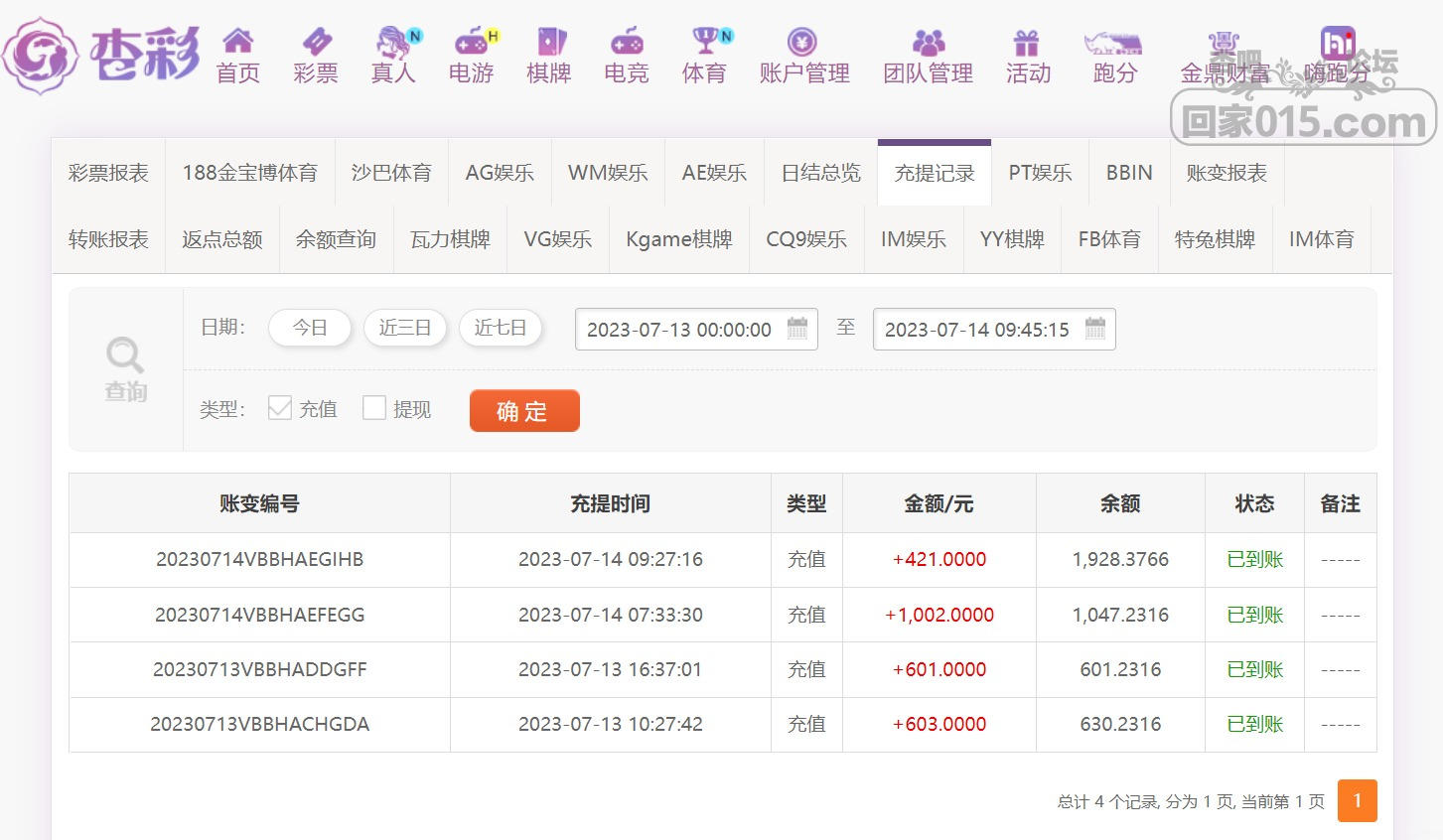
Task: Enable the 提现 type checkbox
Action: coord(374,408)
